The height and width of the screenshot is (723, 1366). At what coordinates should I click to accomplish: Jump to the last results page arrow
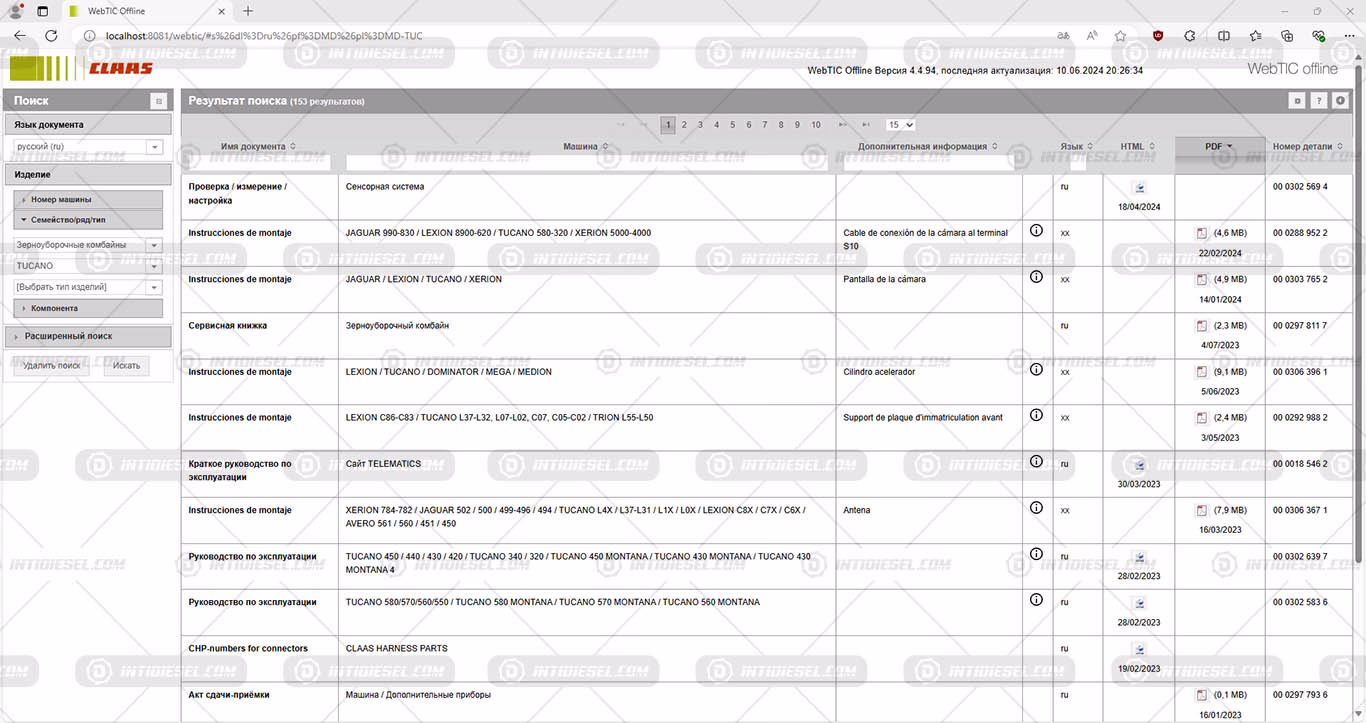(x=866, y=125)
